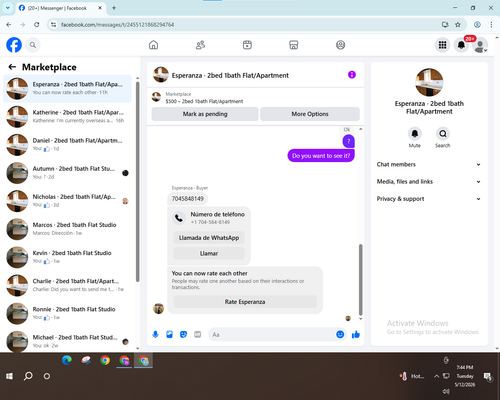500x400 pixels.
Task: Open Kevin conversation in list
Action: [x=67, y=257]
